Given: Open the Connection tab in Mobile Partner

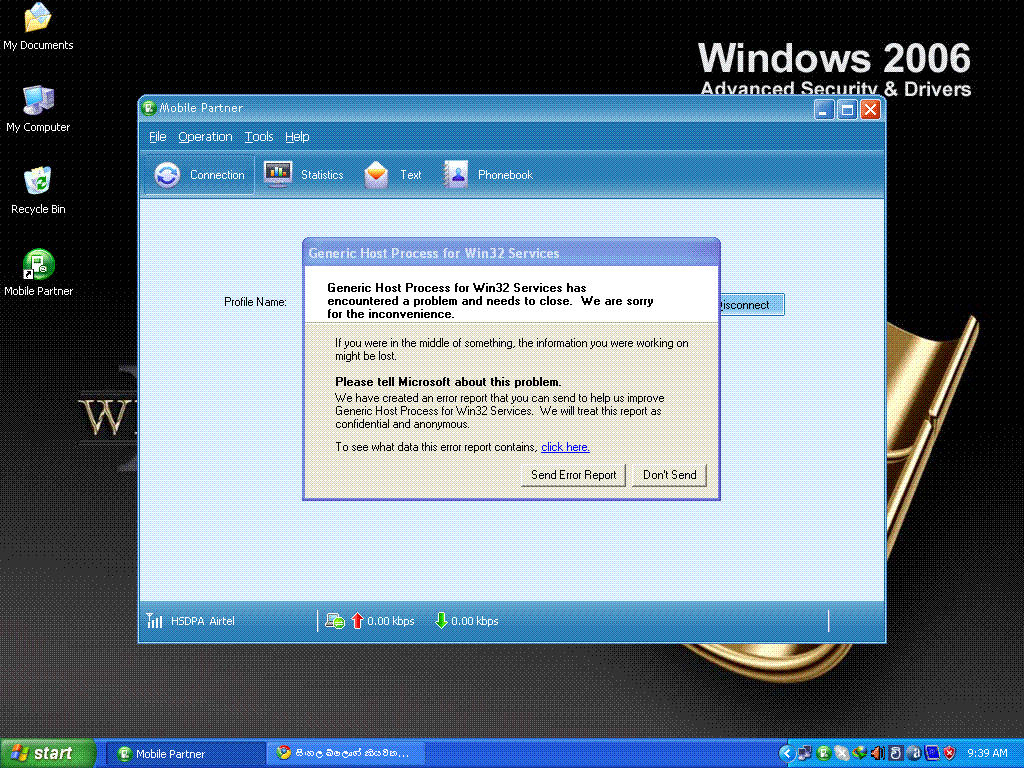Looking at the screenshot, I should 199,175.
